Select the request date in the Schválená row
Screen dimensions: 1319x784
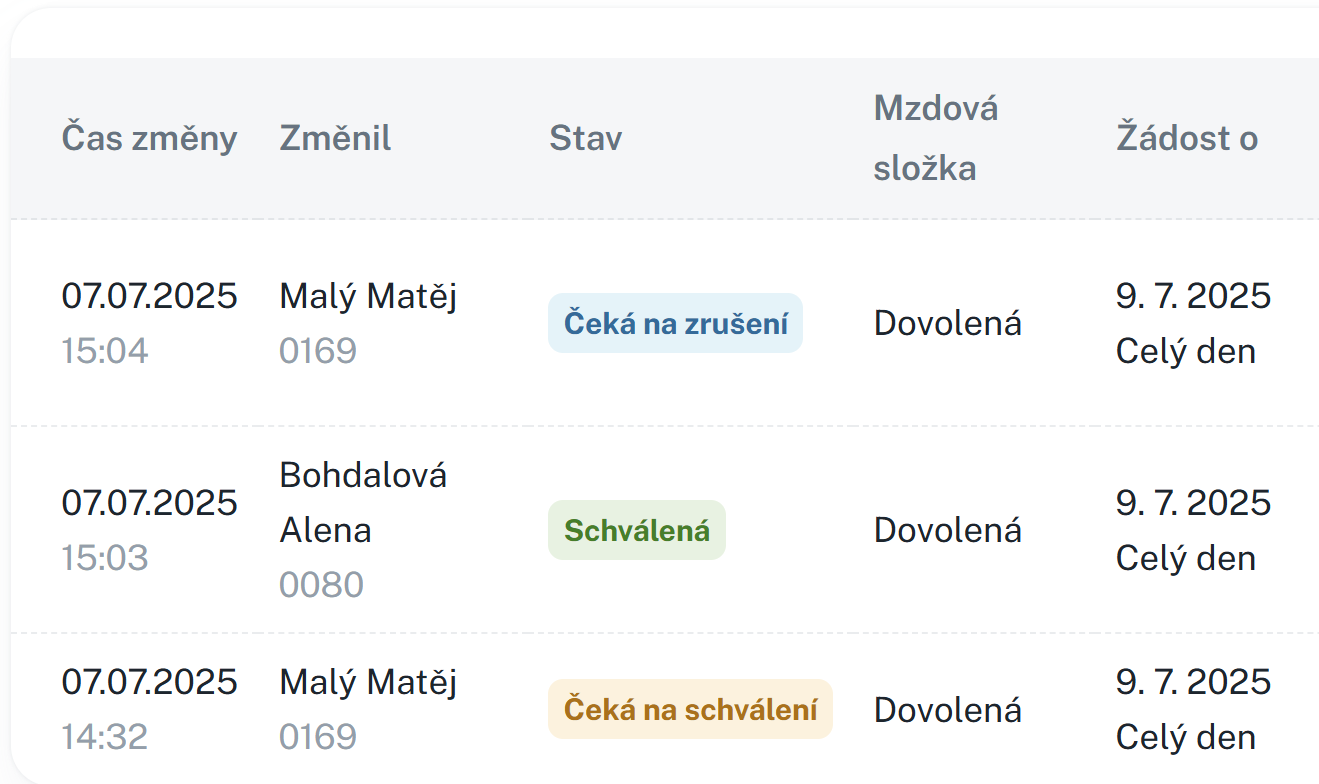tap(1192, 503)
